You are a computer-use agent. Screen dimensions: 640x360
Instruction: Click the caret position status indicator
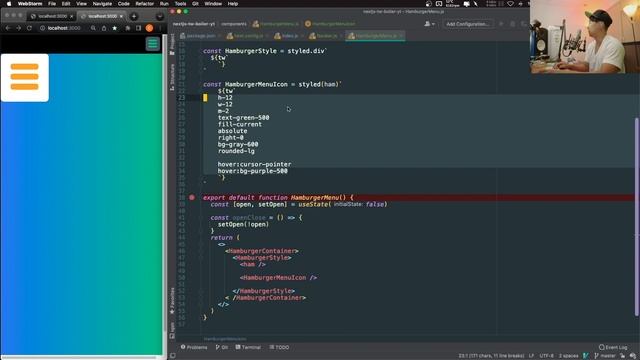[491, 356]
